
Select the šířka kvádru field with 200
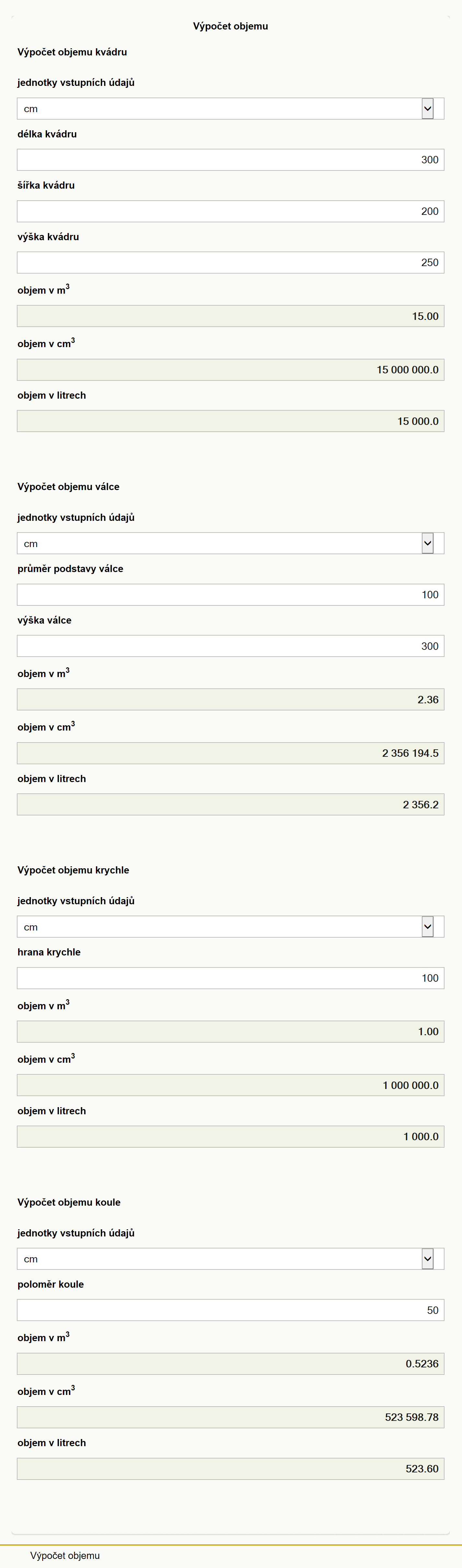(x=231, y=211)
